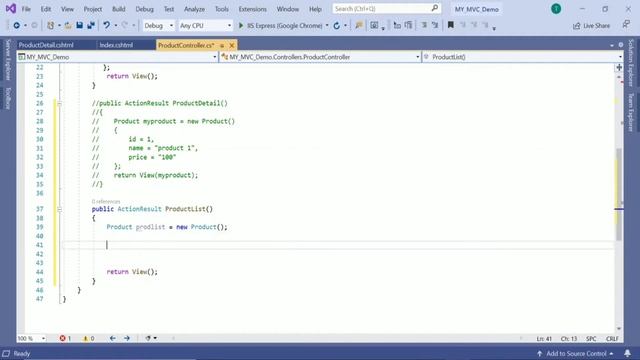Viewport: 640px width, 360px height.
Task: Open the Any CPU platform dropdown
Action: coord(205,25)
